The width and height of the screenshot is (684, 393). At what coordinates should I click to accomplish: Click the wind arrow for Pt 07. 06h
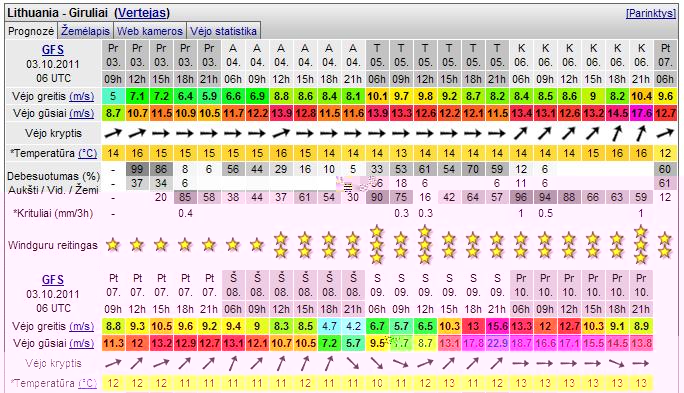click(x=665, y=133)
